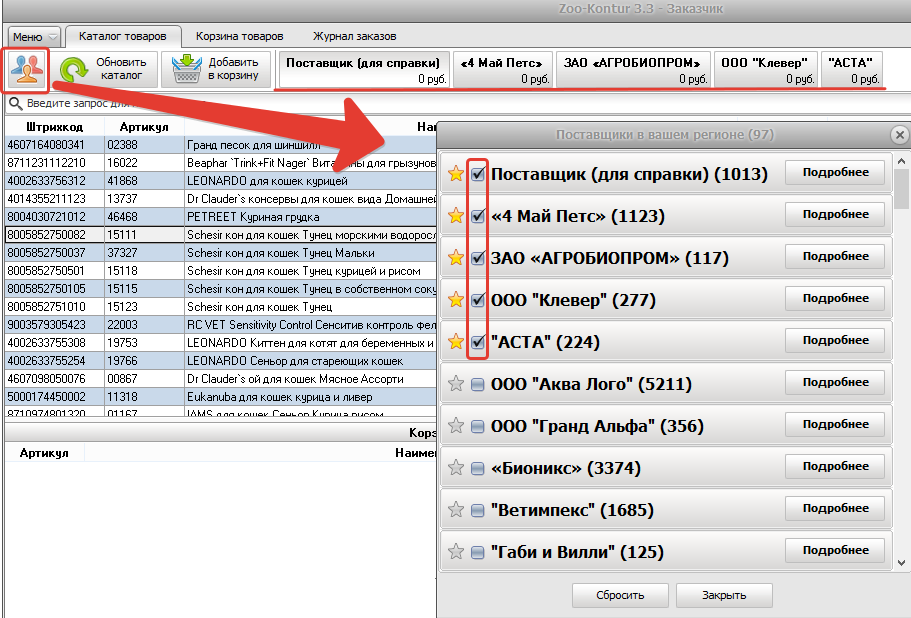This screenshot has width=911, height=618.
Task: Click the green refresh catalog icon
Action: pyautogui.click(x=74, y=70)
